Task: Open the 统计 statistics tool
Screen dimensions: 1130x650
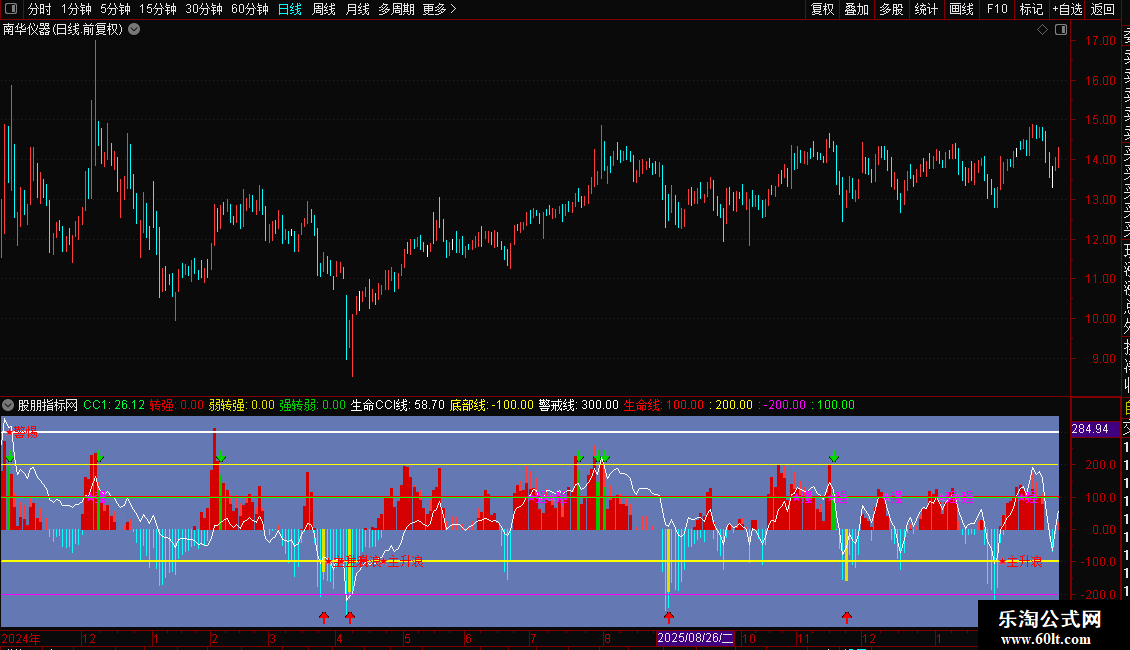Action: (x=926, y=9)
